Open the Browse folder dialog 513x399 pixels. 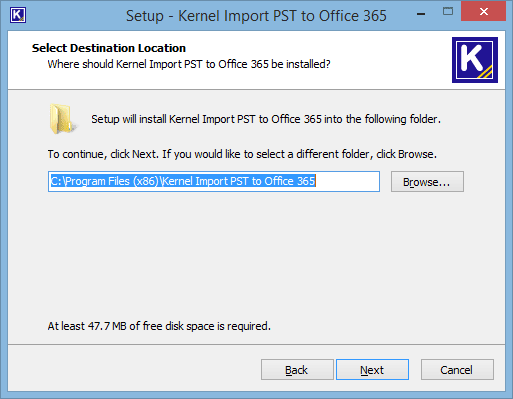[x=427, y=182]
